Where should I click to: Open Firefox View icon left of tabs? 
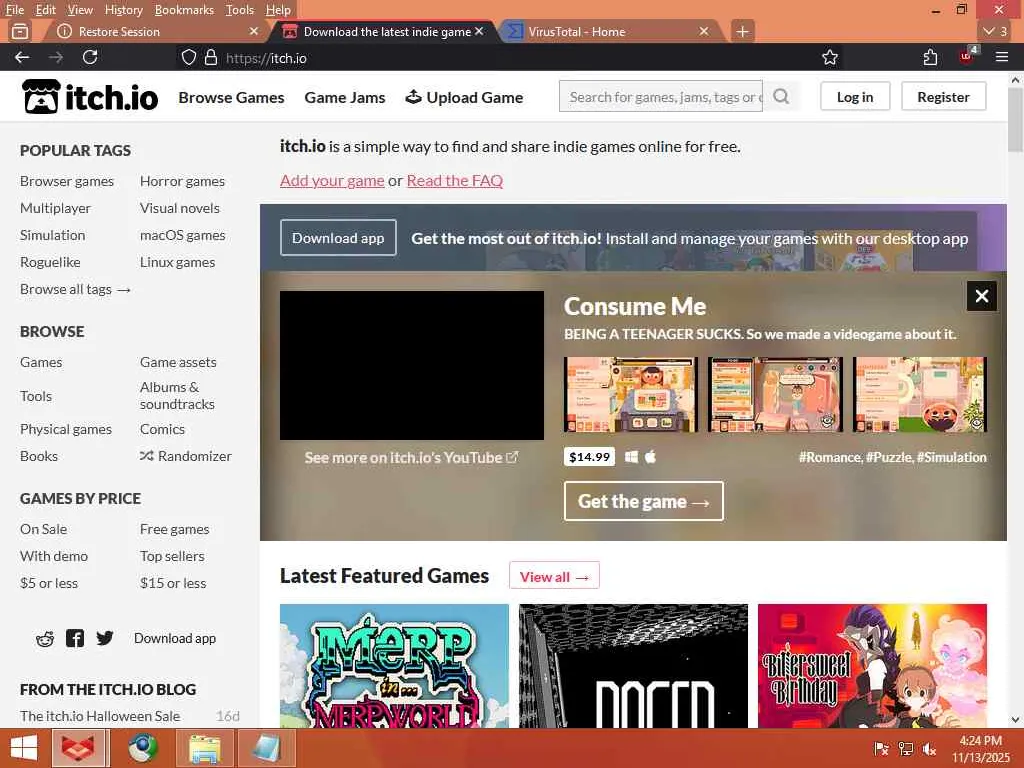tap(20, 31)
